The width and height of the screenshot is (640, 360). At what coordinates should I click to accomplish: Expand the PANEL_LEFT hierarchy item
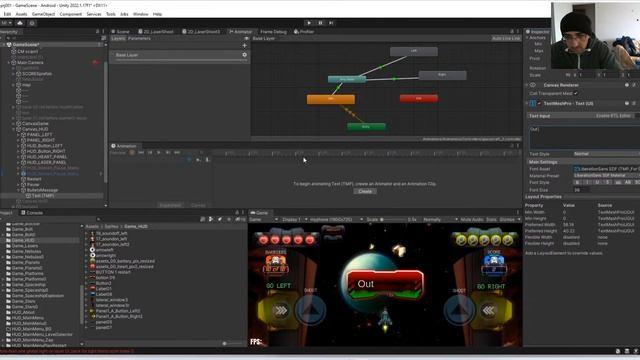18,135
